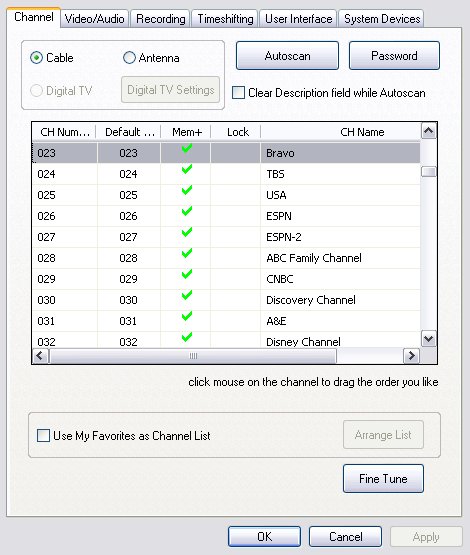Click the scroll left arrow below channel list
This screenshot has width=470, height=555.
click(x=40, y=356)
